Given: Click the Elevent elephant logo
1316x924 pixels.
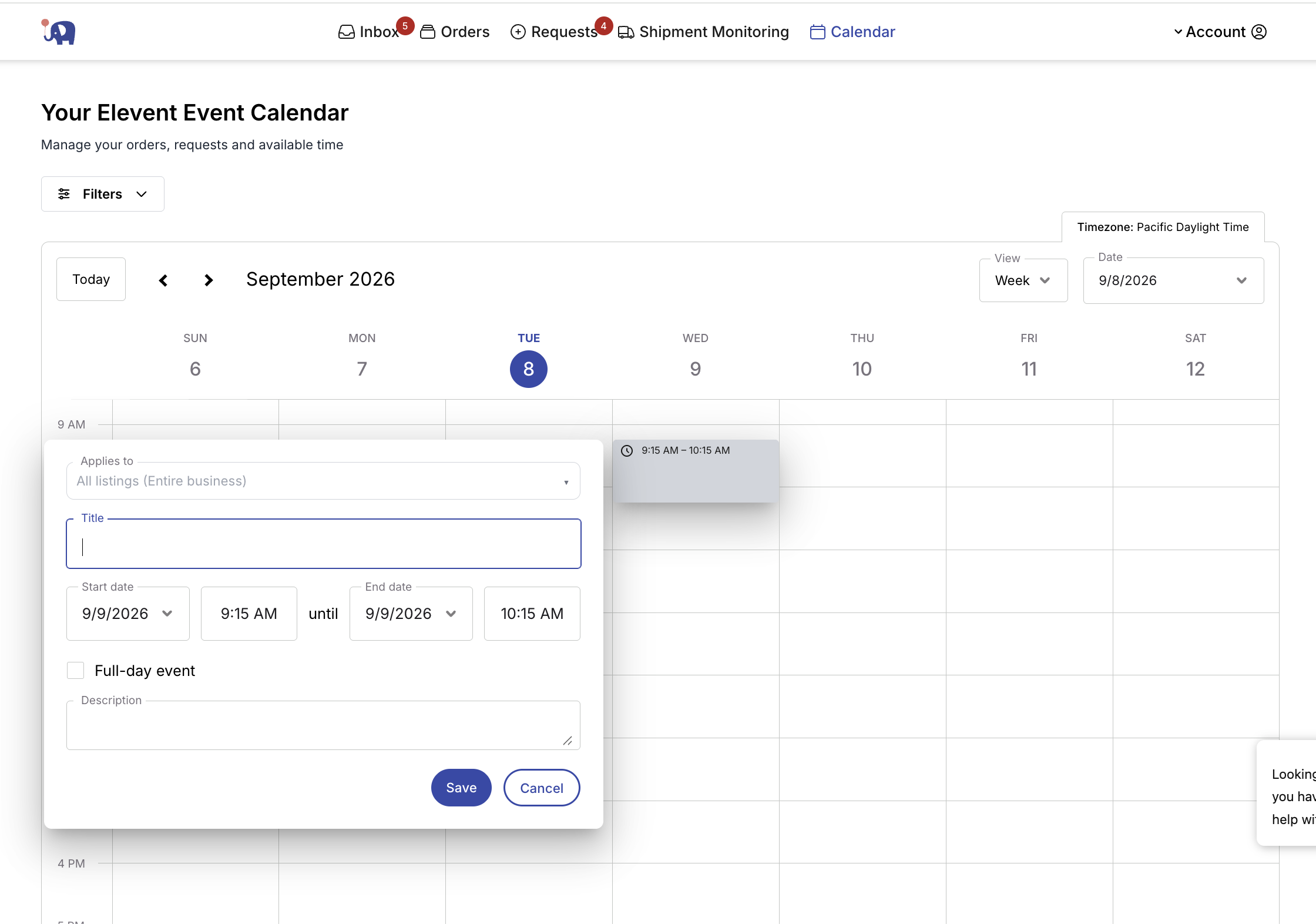Looking at the screenshot, I should (x=58, y=32).
